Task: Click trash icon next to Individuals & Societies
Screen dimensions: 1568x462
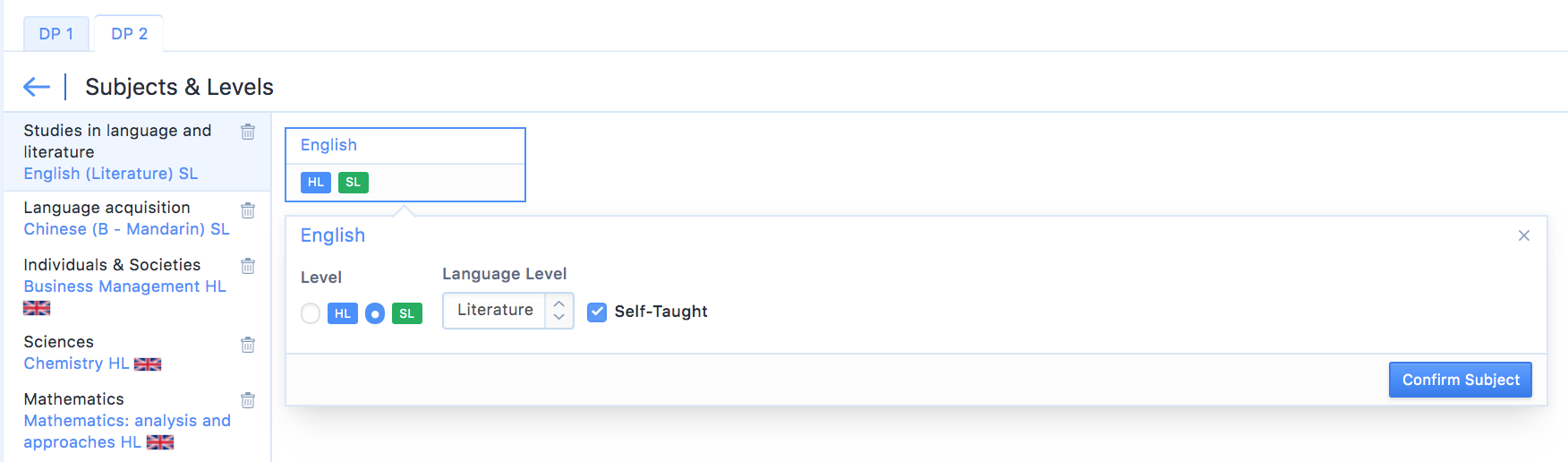Action: click(x=248, y=266)
